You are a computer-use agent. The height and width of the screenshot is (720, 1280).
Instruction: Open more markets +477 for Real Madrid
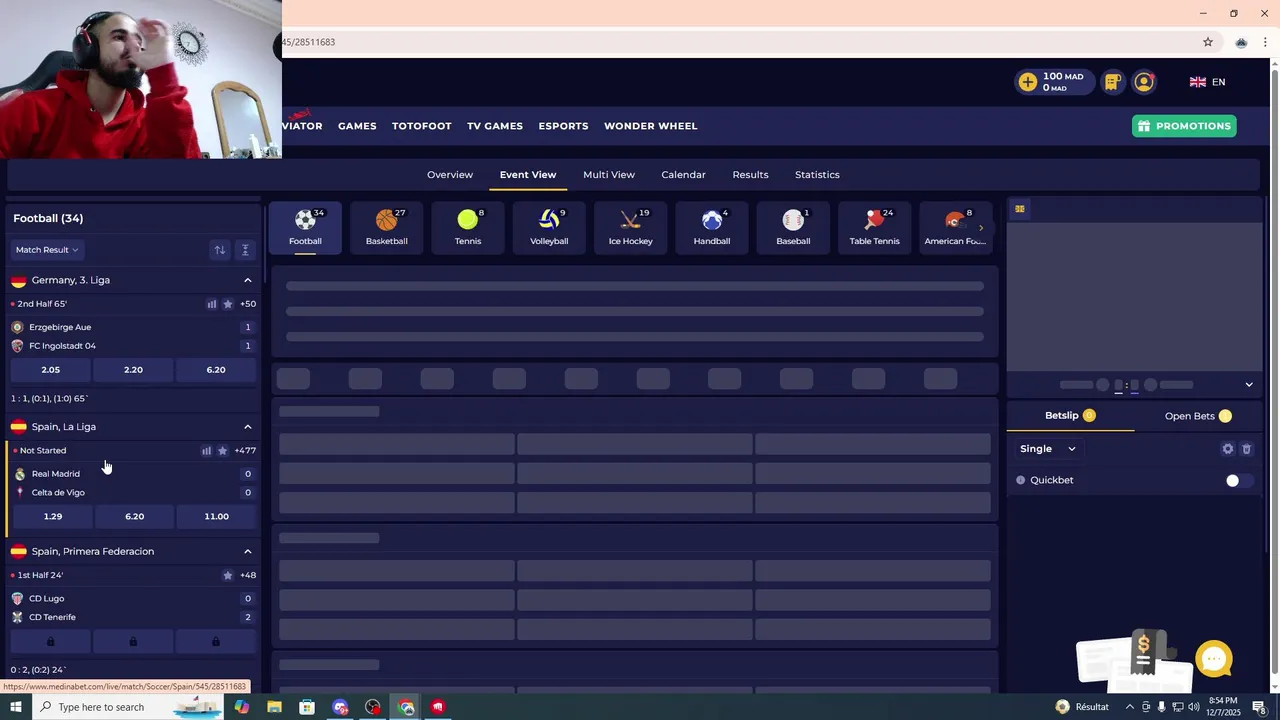click(x=245, y=451)
